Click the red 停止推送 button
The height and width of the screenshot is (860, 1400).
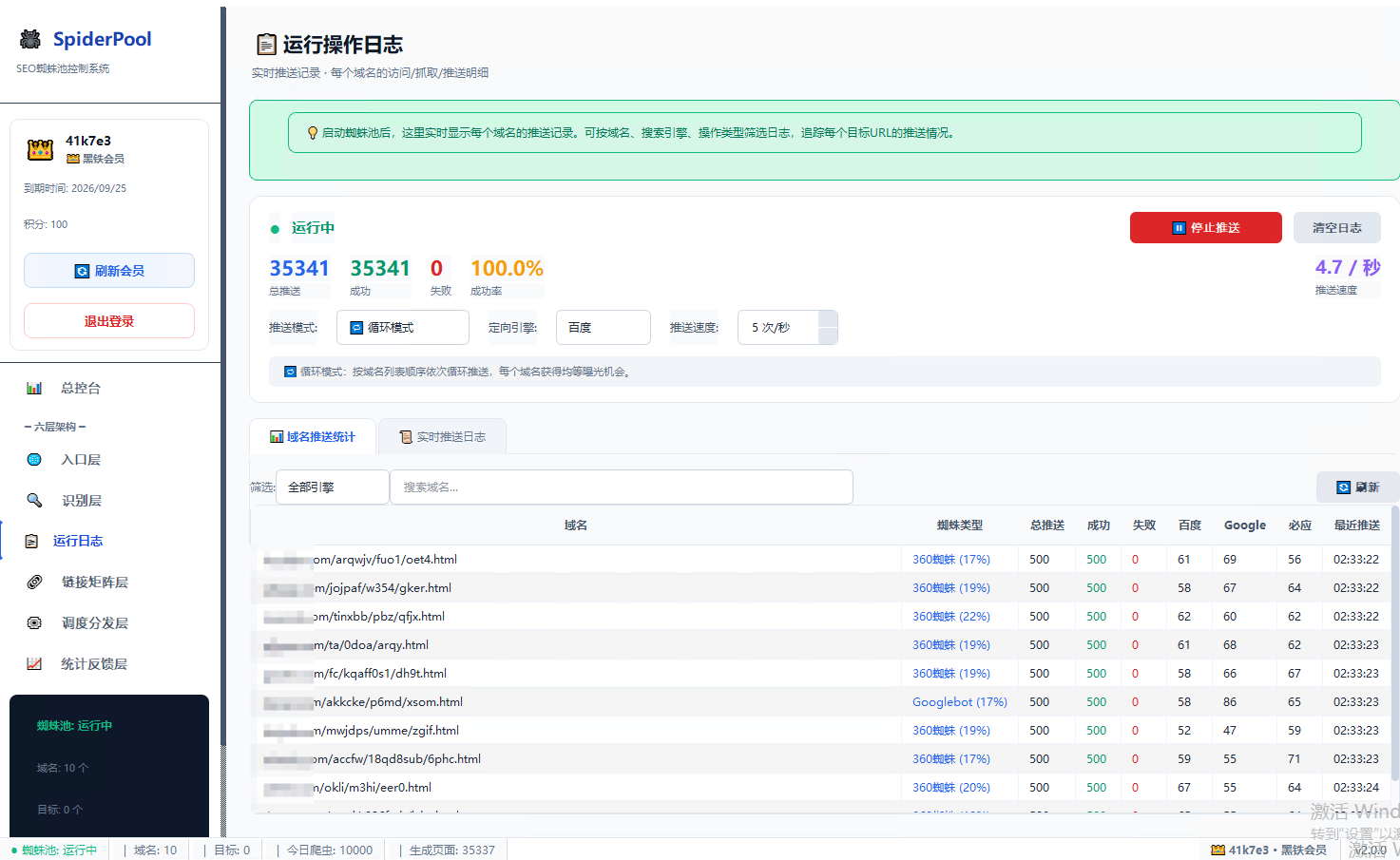point(1206,228)
